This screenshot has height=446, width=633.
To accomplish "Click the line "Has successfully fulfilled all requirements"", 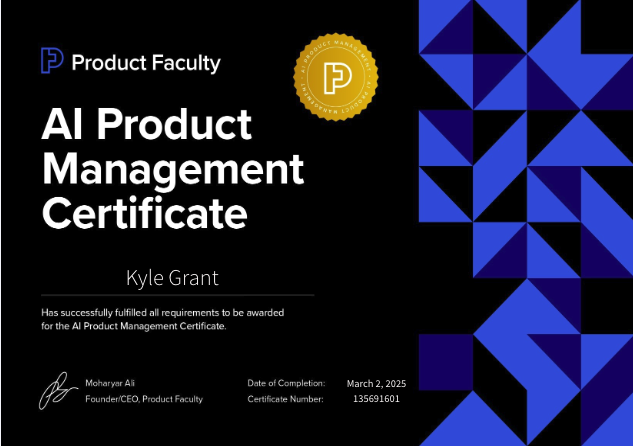I will click(x=163, y=312).
